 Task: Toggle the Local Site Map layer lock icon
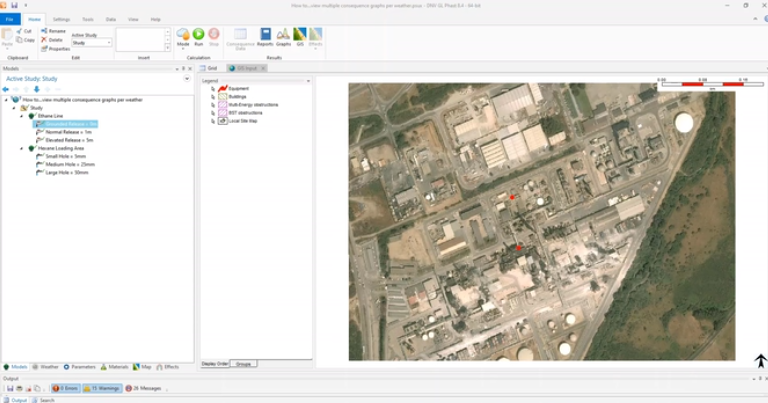213,121
